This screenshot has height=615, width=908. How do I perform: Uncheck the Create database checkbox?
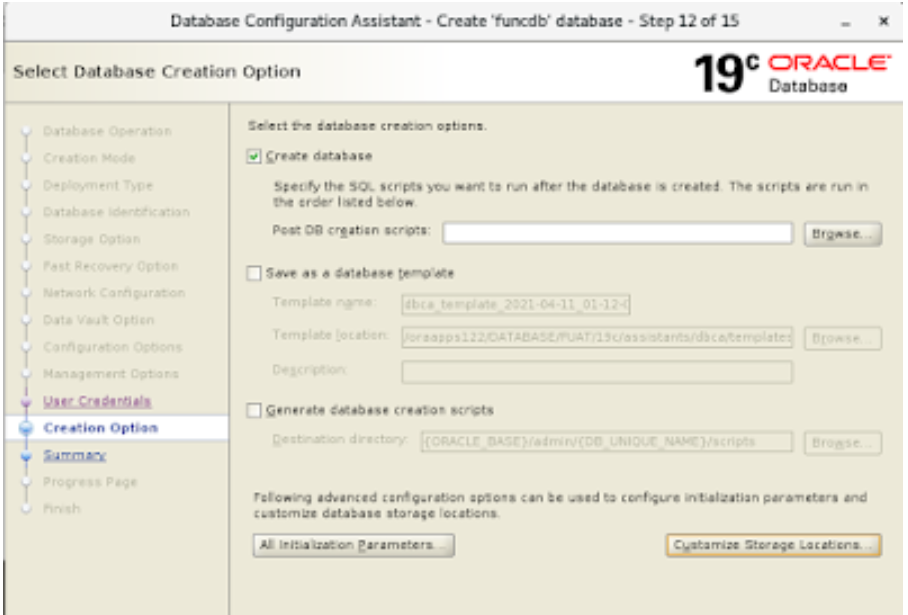[254, 156]
